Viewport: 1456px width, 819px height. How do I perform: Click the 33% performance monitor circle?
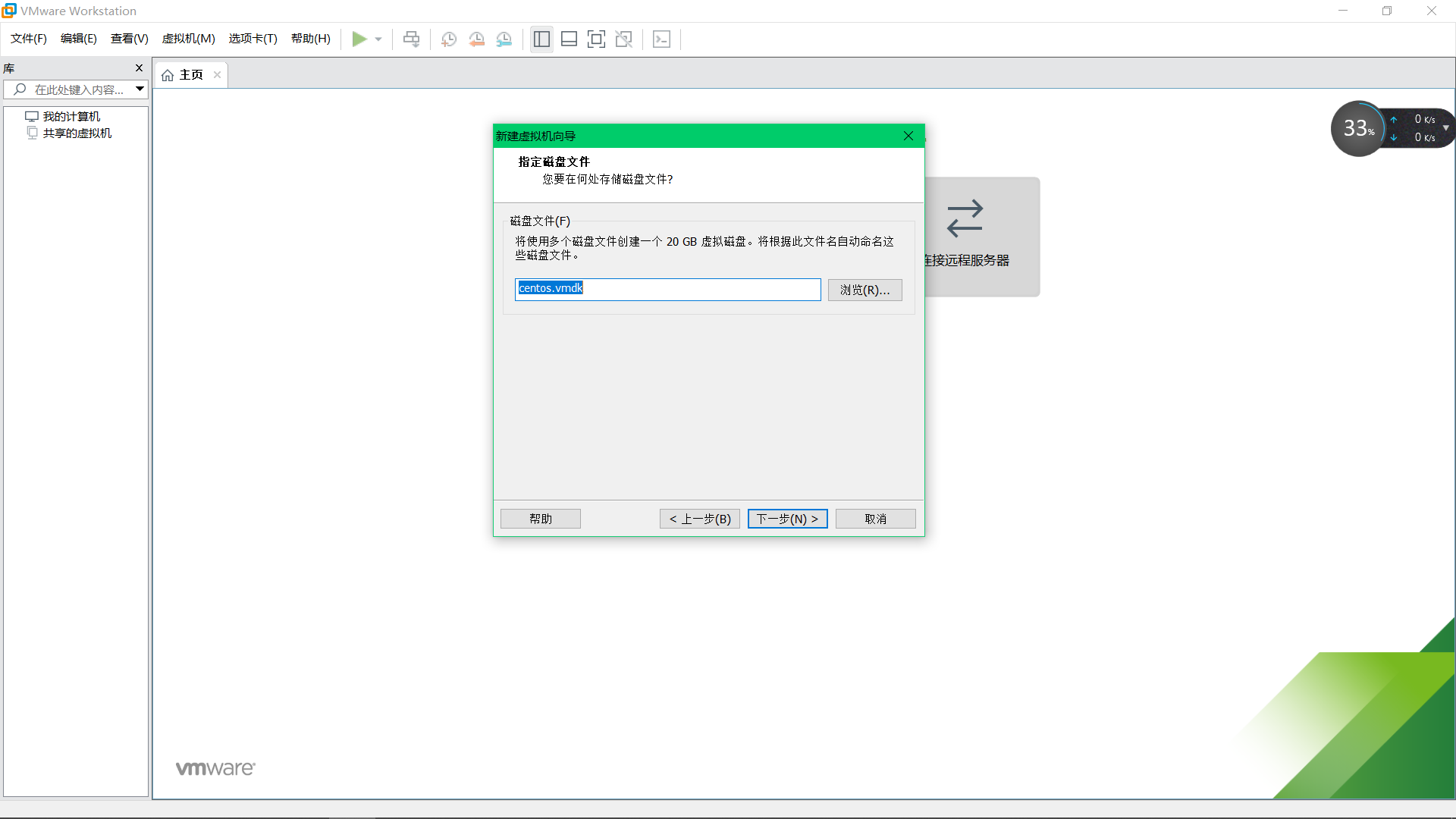pos(1358,128)
